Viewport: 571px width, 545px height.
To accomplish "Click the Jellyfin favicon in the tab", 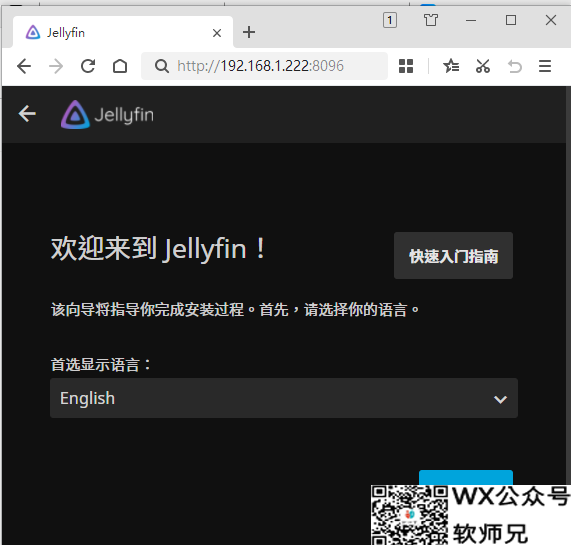I will click(33, 32).
